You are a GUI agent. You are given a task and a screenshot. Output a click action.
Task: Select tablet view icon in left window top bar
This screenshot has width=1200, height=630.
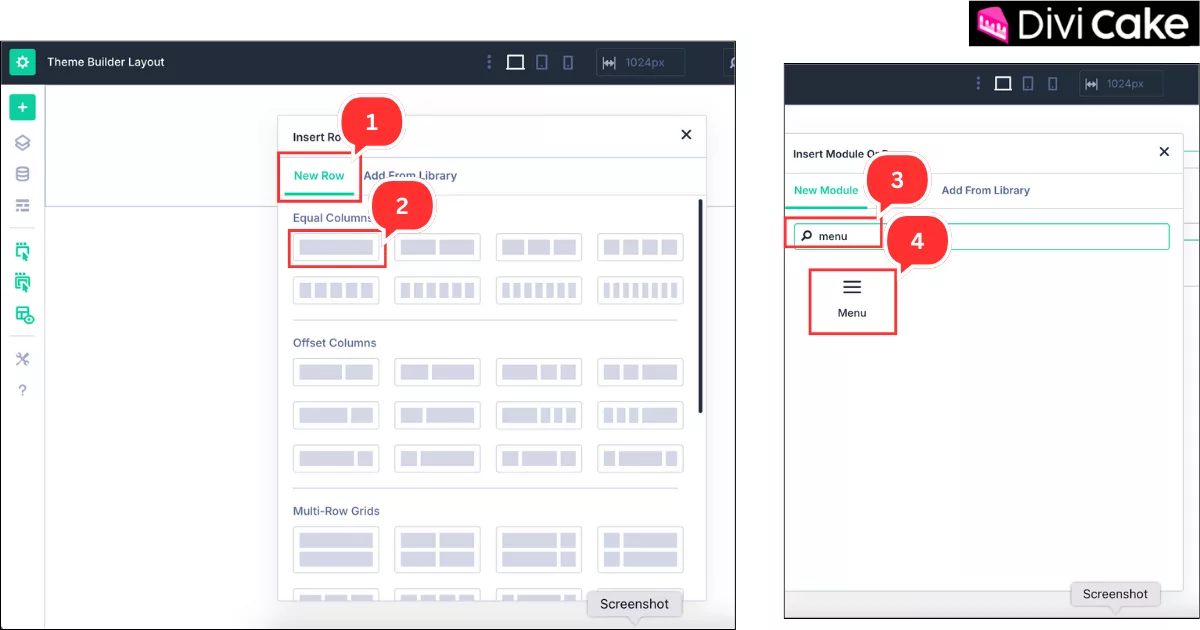[x=542, y=62]
